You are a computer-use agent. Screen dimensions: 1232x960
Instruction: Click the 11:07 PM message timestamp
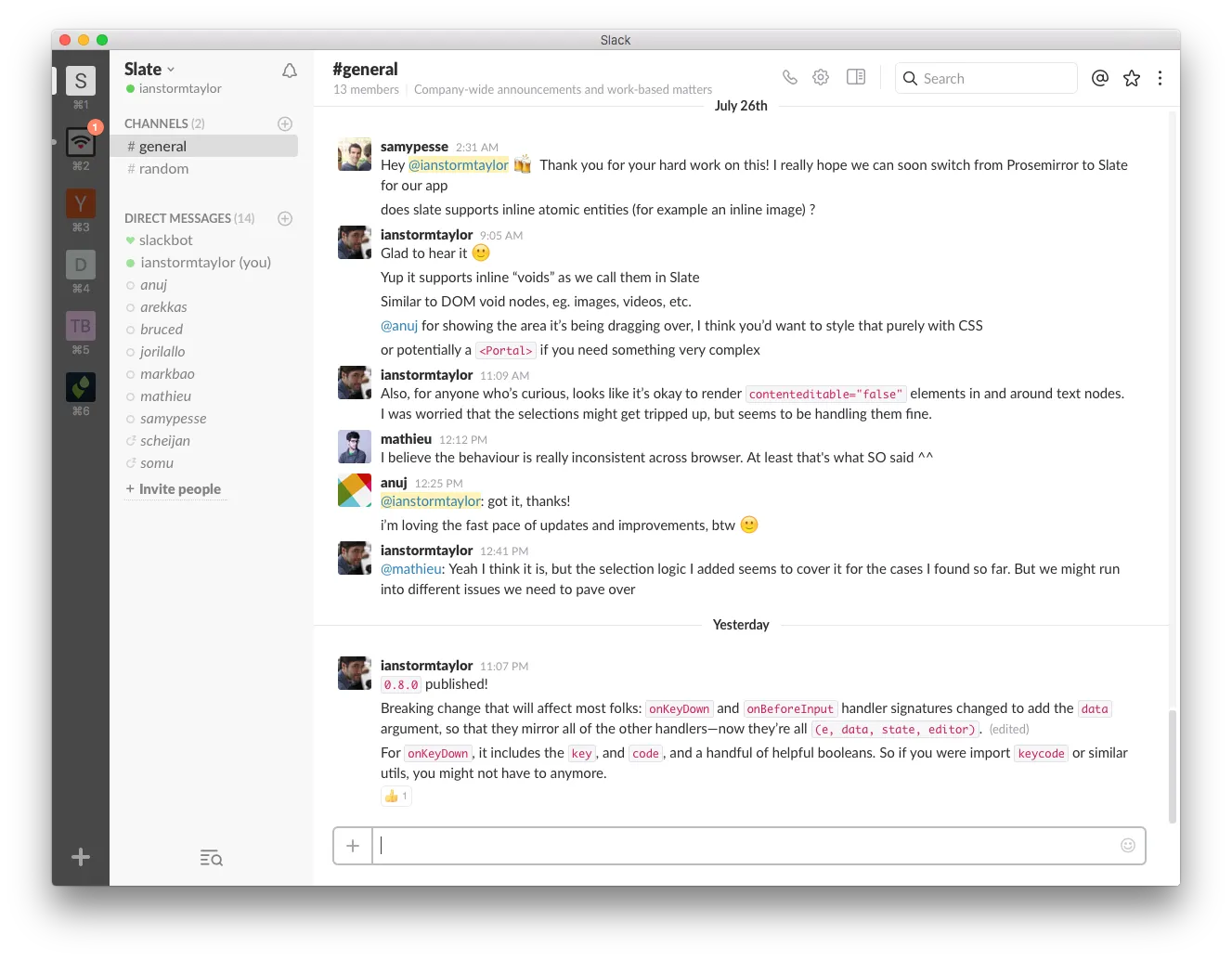pyautogui.click(x=504, y=666)
